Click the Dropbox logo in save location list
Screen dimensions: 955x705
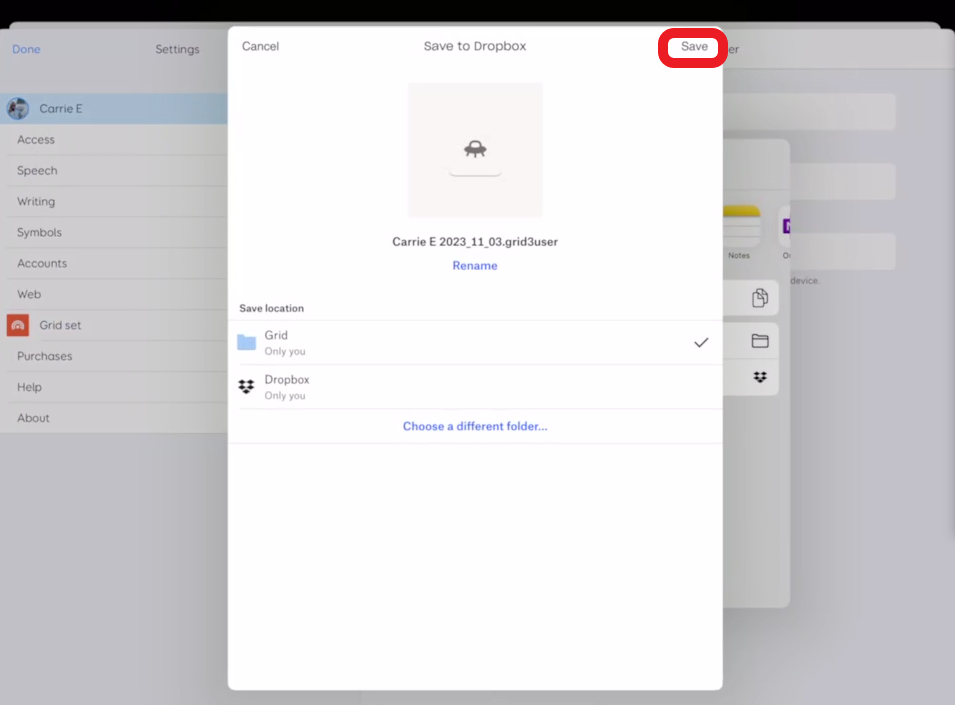246,387
